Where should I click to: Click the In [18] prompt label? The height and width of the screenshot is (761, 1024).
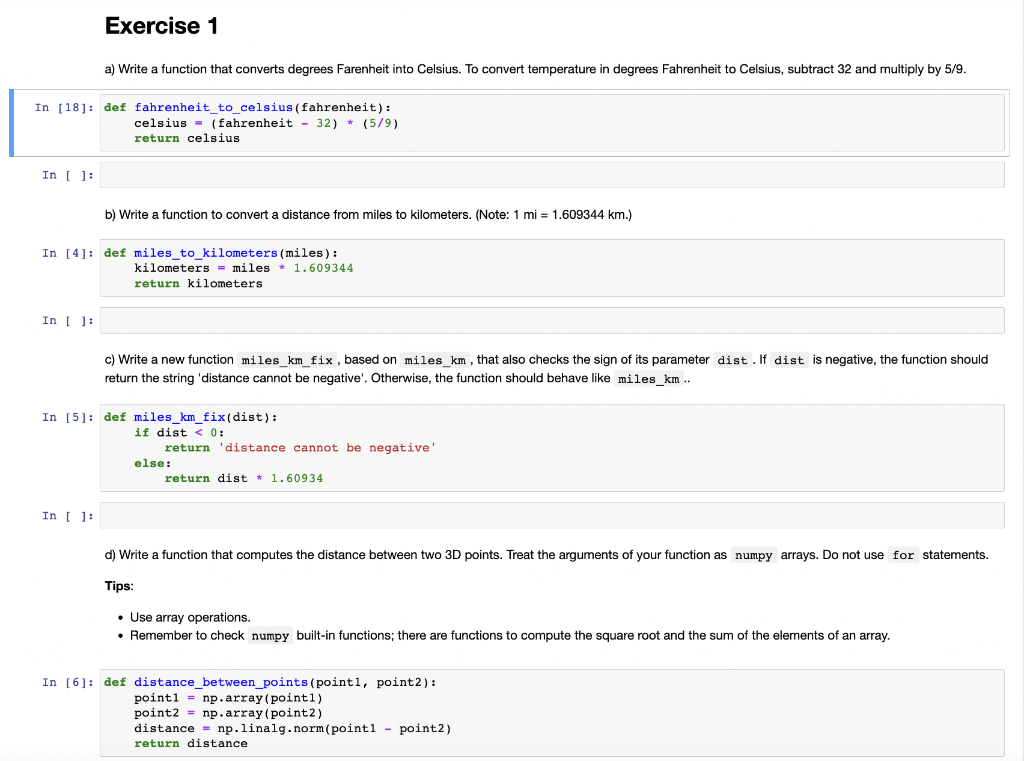click(63, 107)
